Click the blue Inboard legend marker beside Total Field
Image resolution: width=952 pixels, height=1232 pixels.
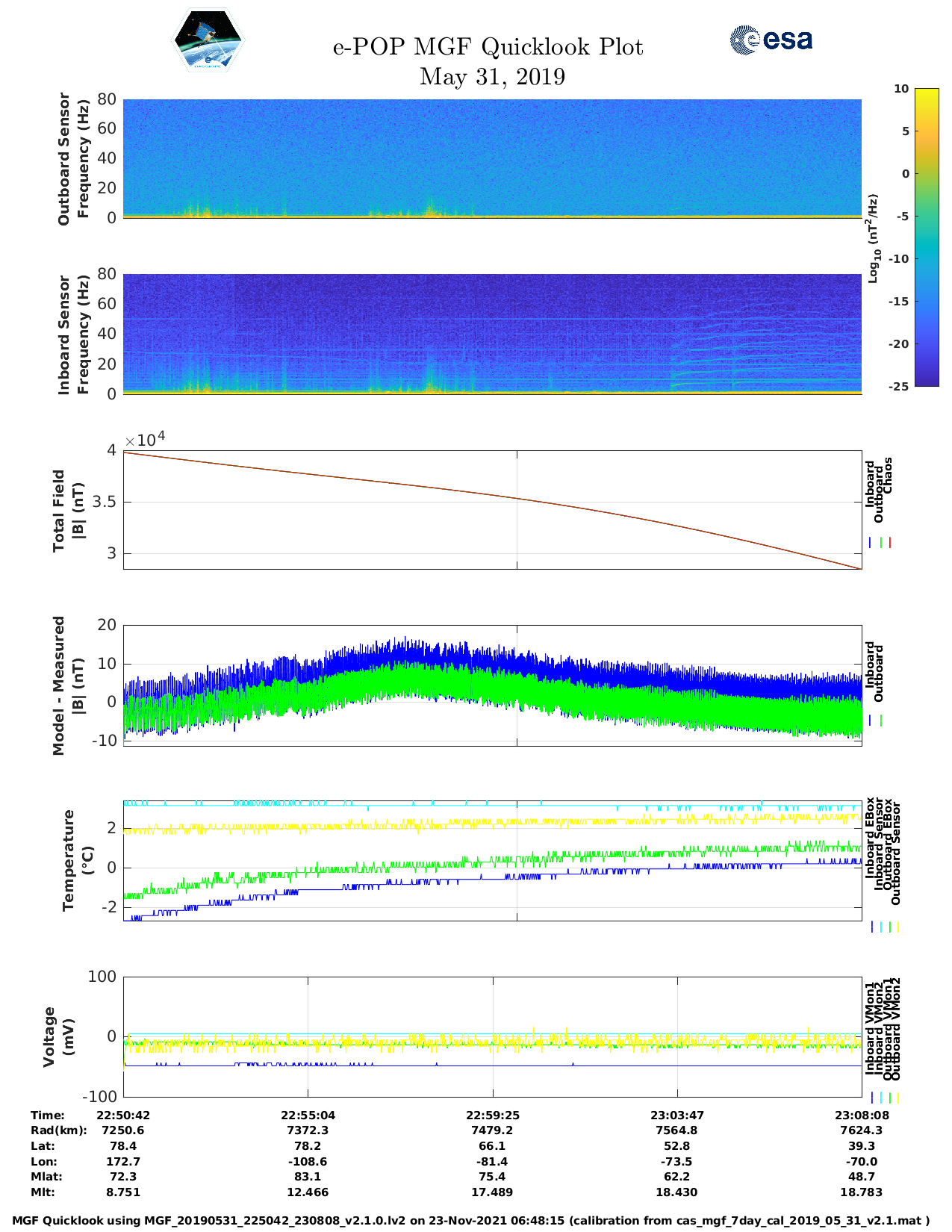pyautogui.click(x=871, y=543)
